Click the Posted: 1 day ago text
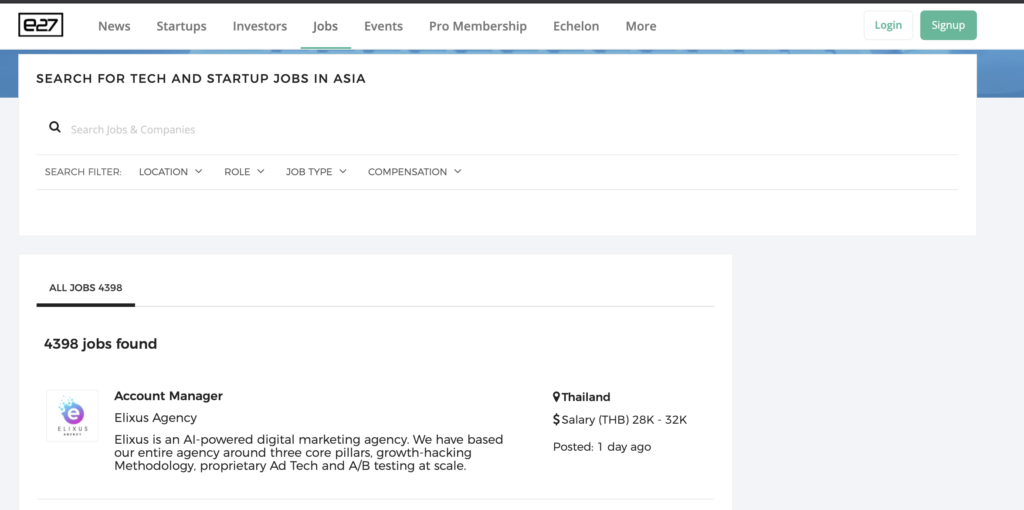The image size is (1024, 510). (602, 447)
